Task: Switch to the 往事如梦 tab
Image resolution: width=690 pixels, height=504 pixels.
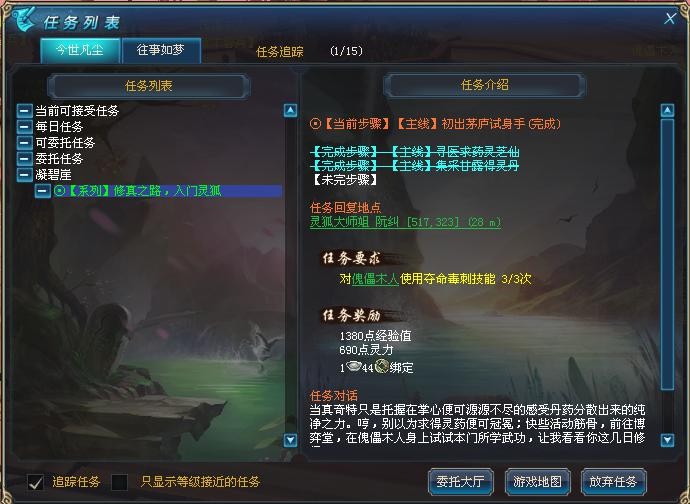Action: (161, 50)
